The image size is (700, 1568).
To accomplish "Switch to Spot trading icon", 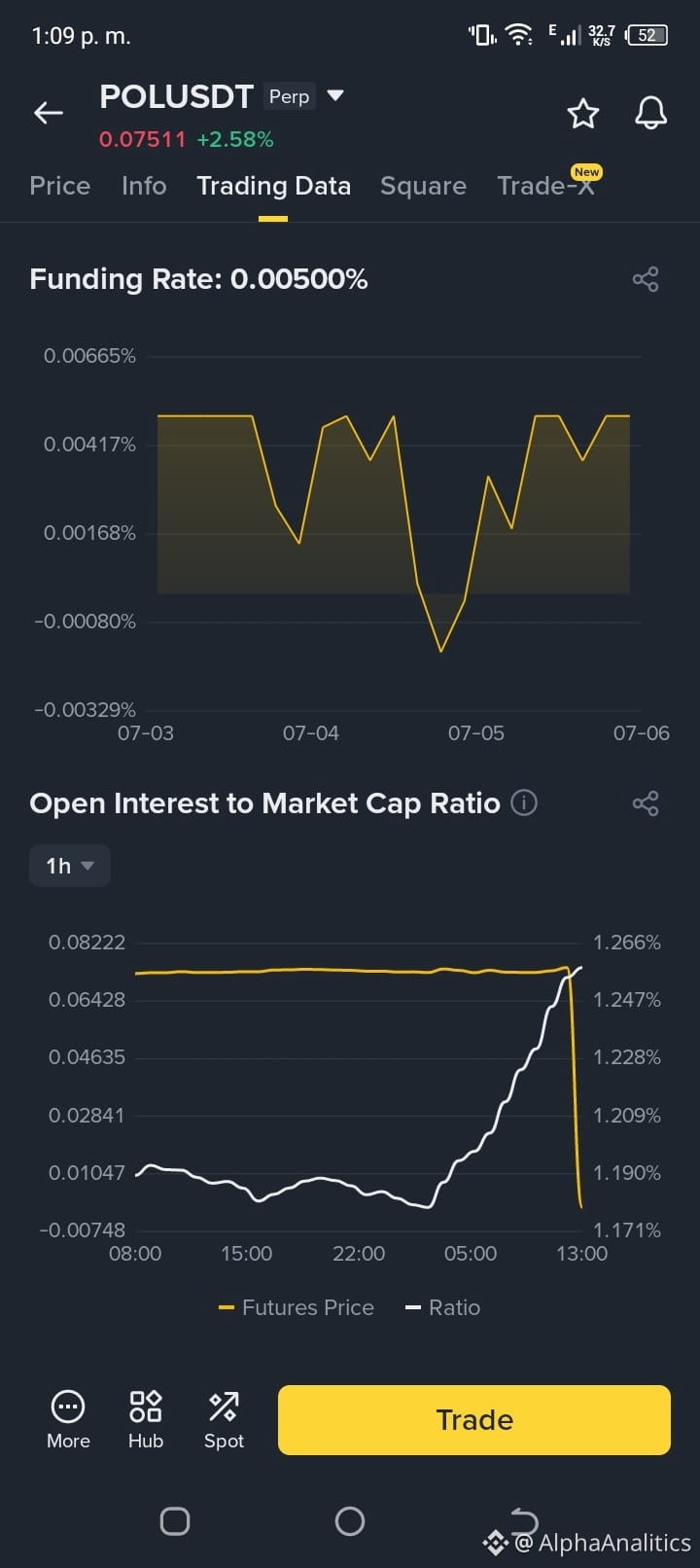I will coord(224,1420).
